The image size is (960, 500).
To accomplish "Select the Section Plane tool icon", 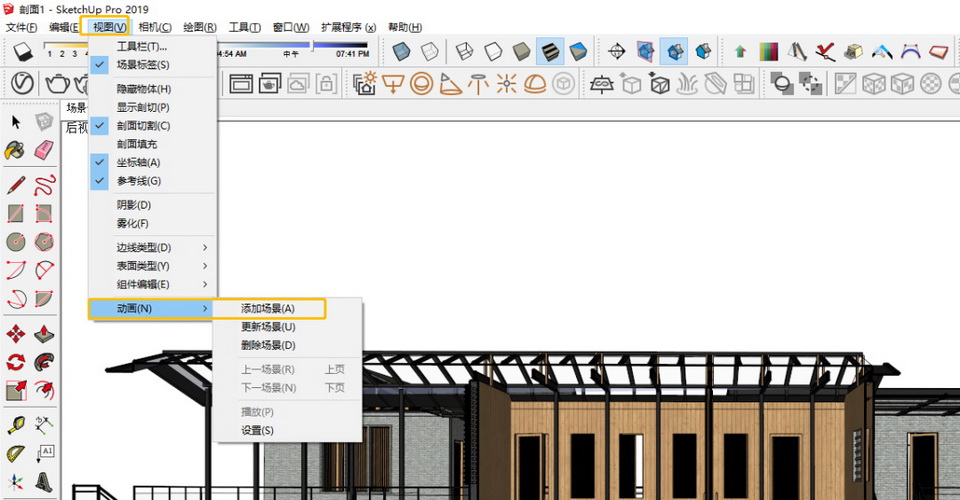I will click(x=617, y=50).
